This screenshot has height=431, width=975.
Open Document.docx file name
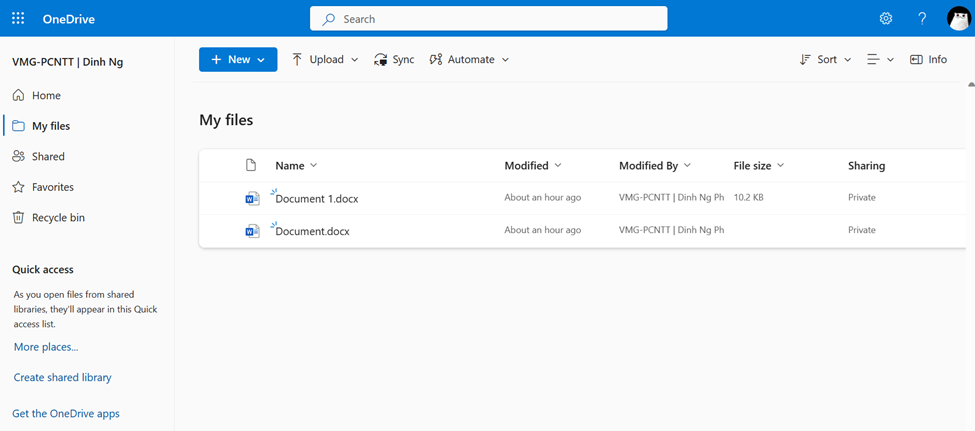pyautogui.click(x=312, y=231)
